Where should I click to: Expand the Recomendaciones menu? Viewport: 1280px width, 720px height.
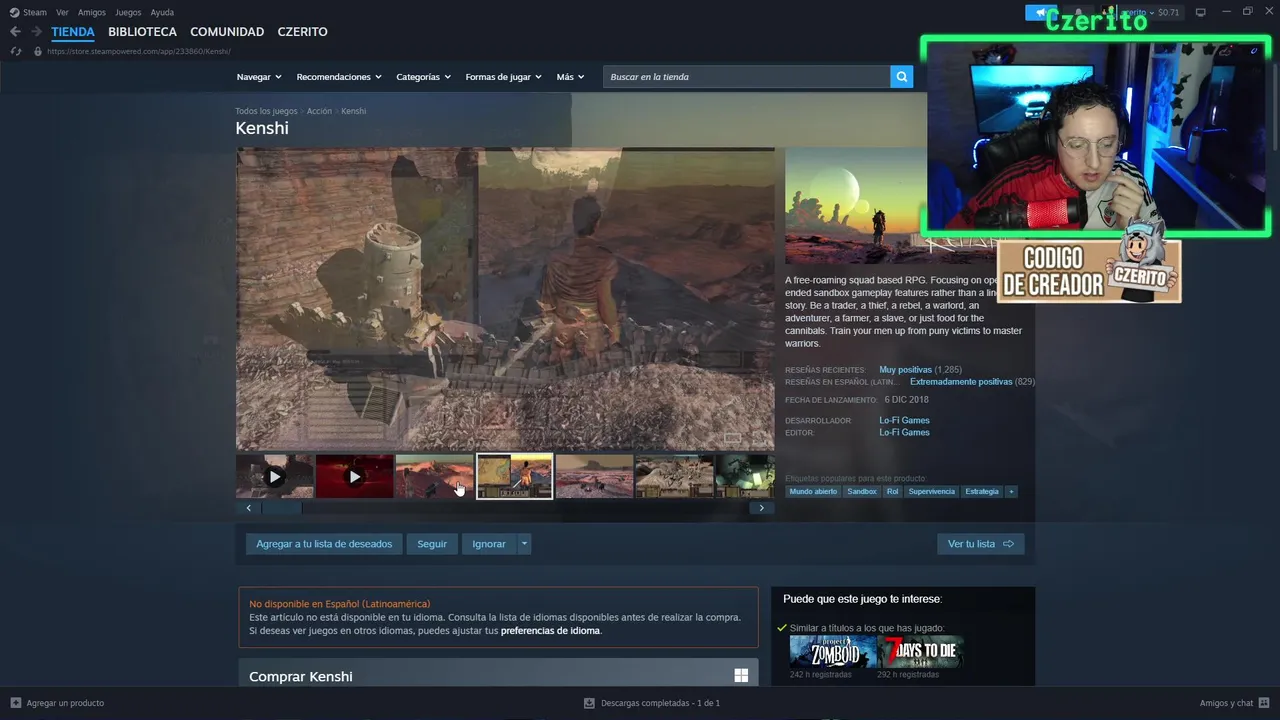pos(339,77)
